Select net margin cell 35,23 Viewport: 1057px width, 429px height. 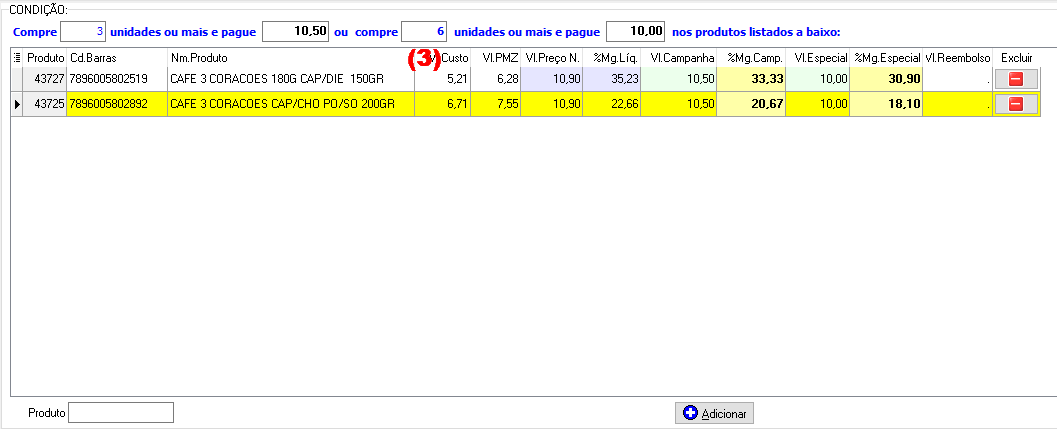pyautogui.click(x=612, y=79)
